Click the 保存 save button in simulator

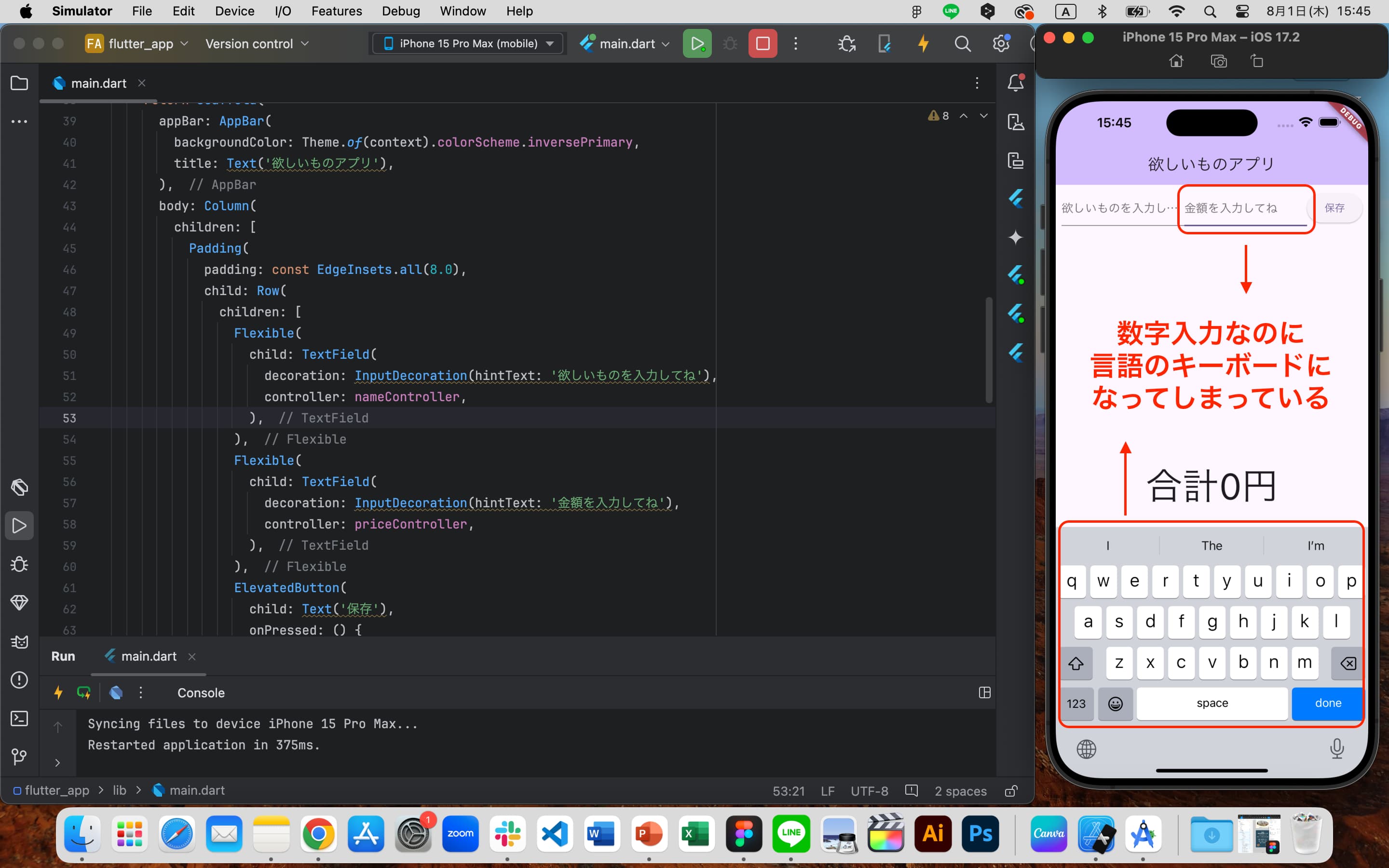click(x=1336, y=207)
